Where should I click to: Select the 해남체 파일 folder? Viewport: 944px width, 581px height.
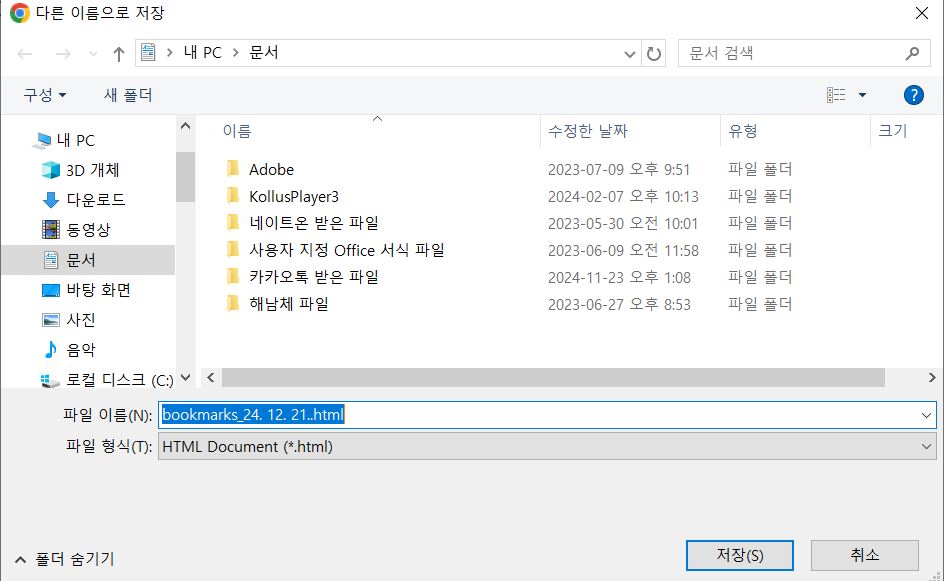[x=289, y=304]
